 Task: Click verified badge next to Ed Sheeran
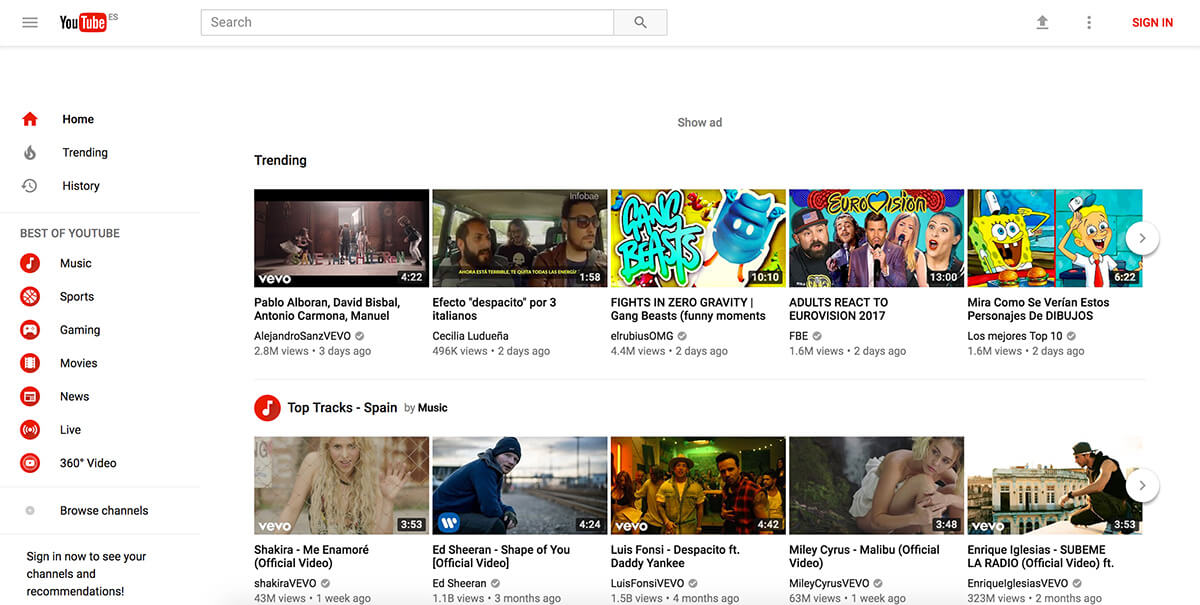[x=496, y=583]
